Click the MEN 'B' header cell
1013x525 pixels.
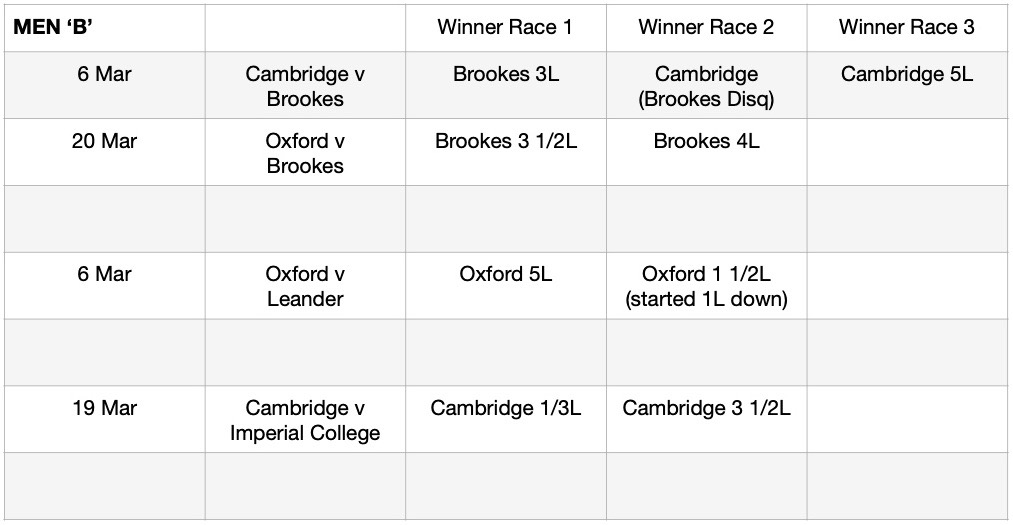pyautogui.click(x=104, y=27)
